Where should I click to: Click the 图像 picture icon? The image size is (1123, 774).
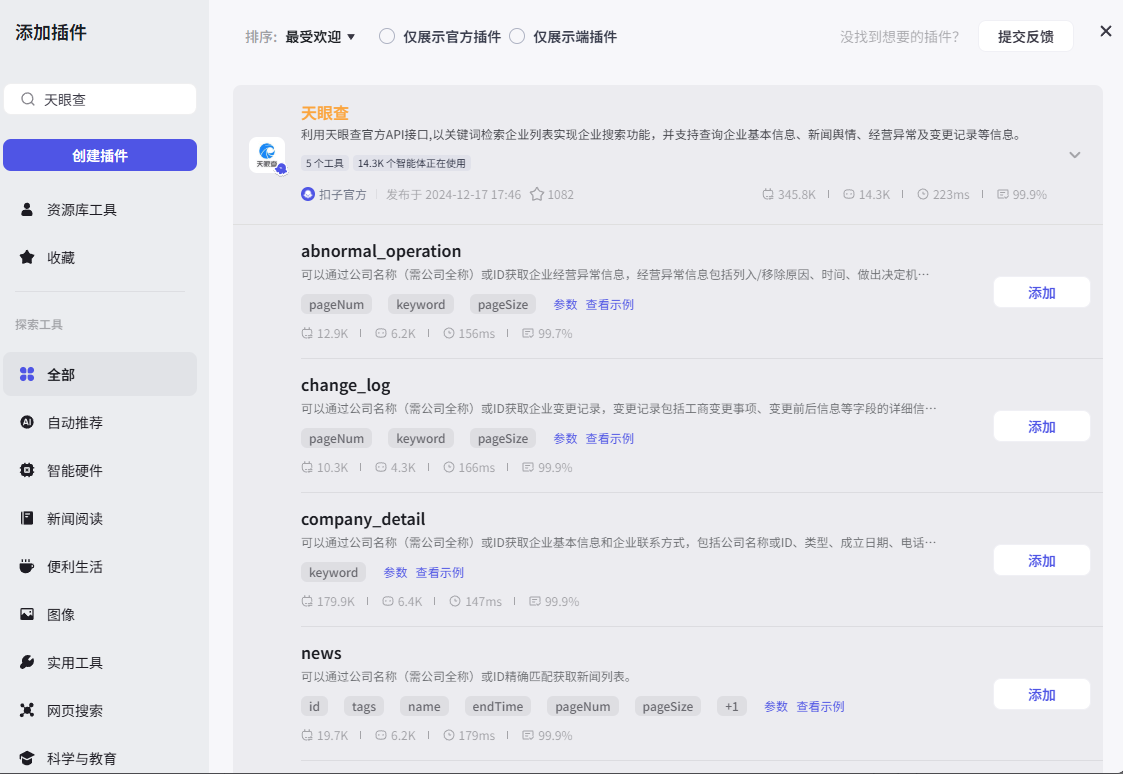(27, 614)
